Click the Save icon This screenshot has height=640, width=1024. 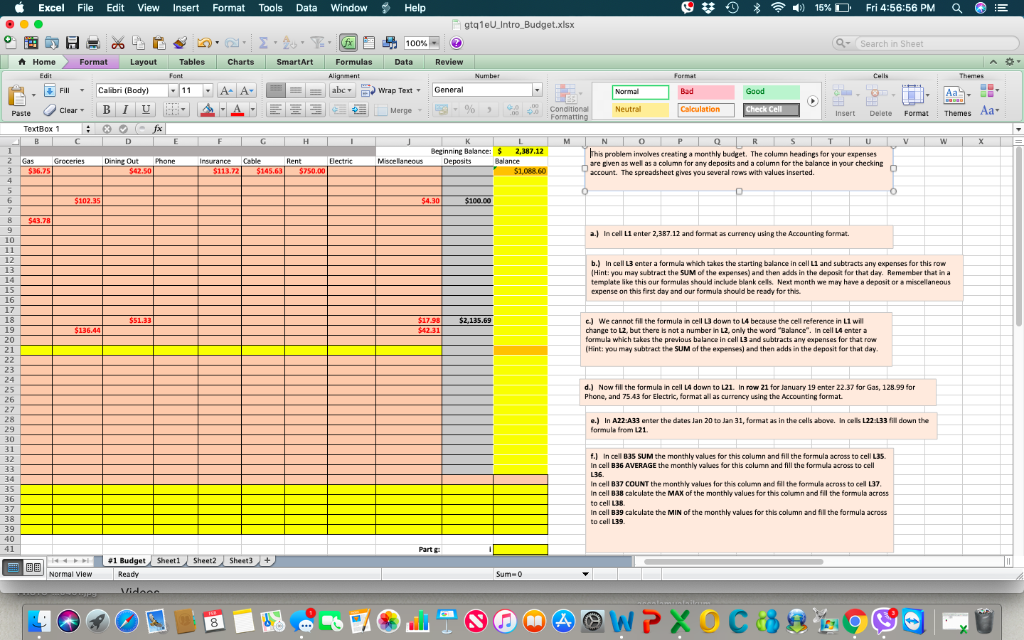[x=71, y=42]
